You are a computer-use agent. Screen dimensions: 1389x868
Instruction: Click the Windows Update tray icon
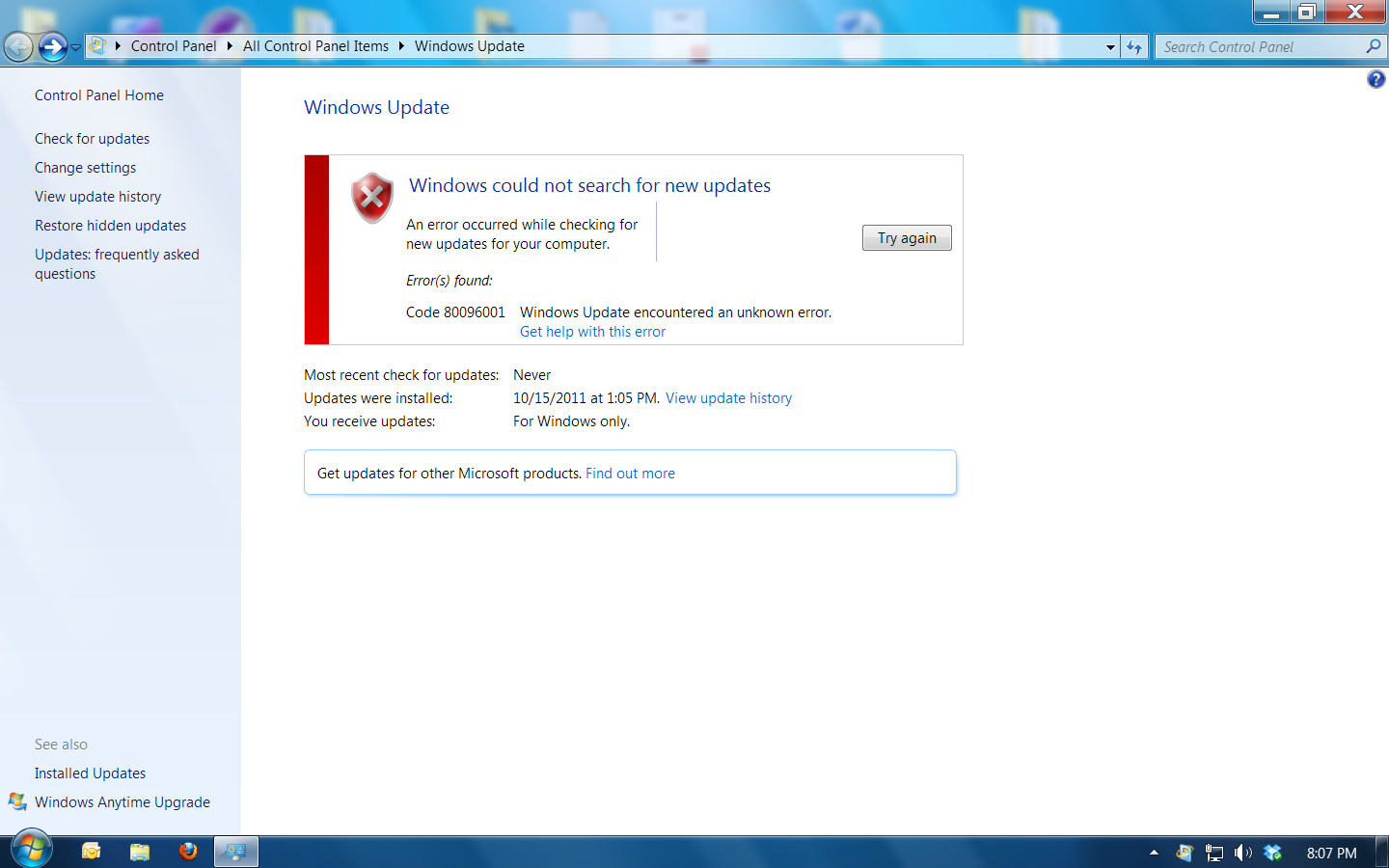1185,853
